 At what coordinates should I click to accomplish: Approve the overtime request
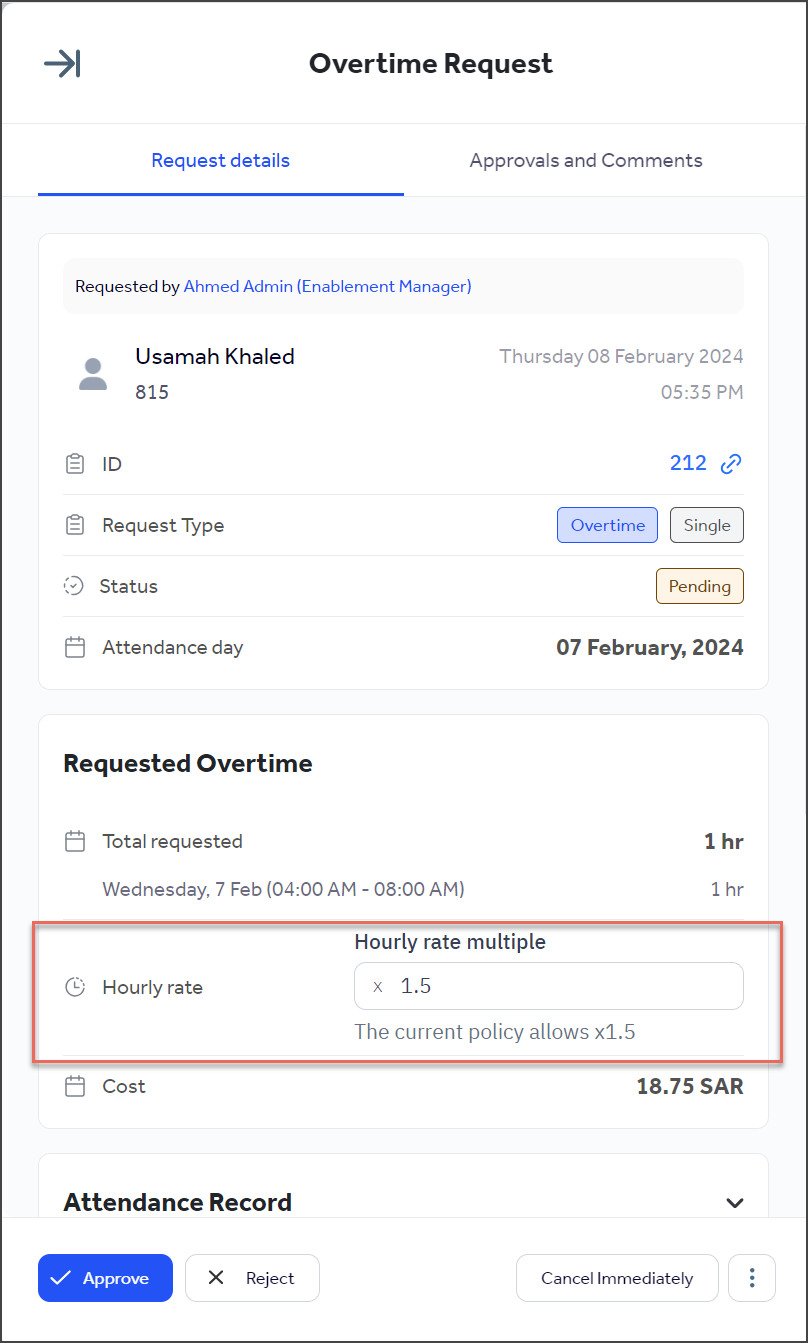[105, 1277]
